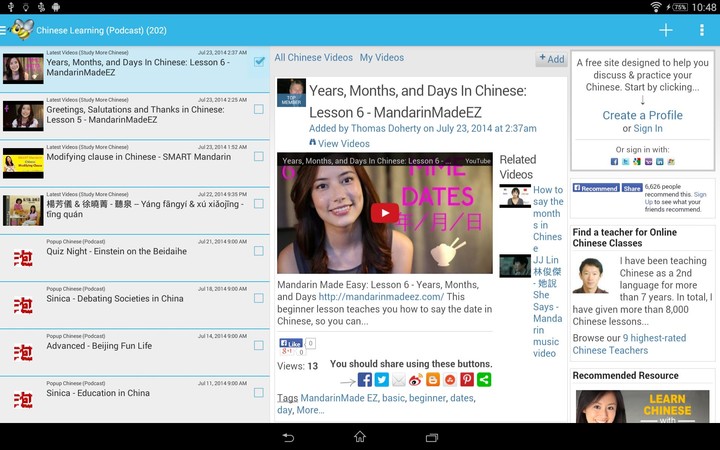Screen dimensions: 720x450
Task: Tap the Android recent apps icon
Action: (x=432, y=437)
